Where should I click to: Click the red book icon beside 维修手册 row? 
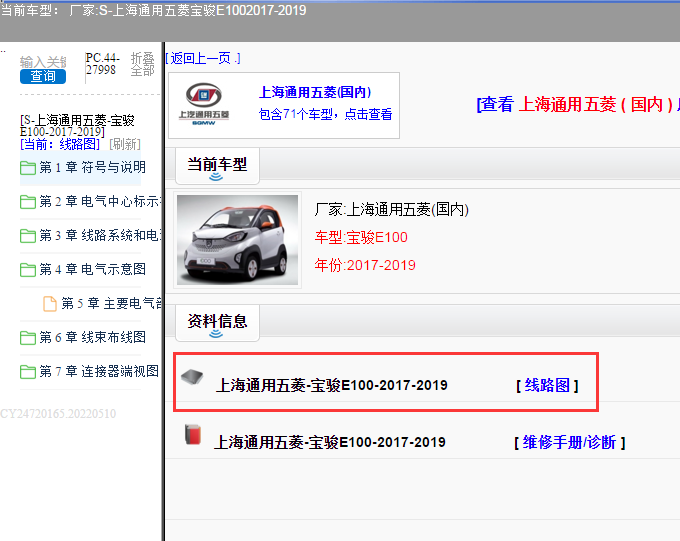coord(193,434)
